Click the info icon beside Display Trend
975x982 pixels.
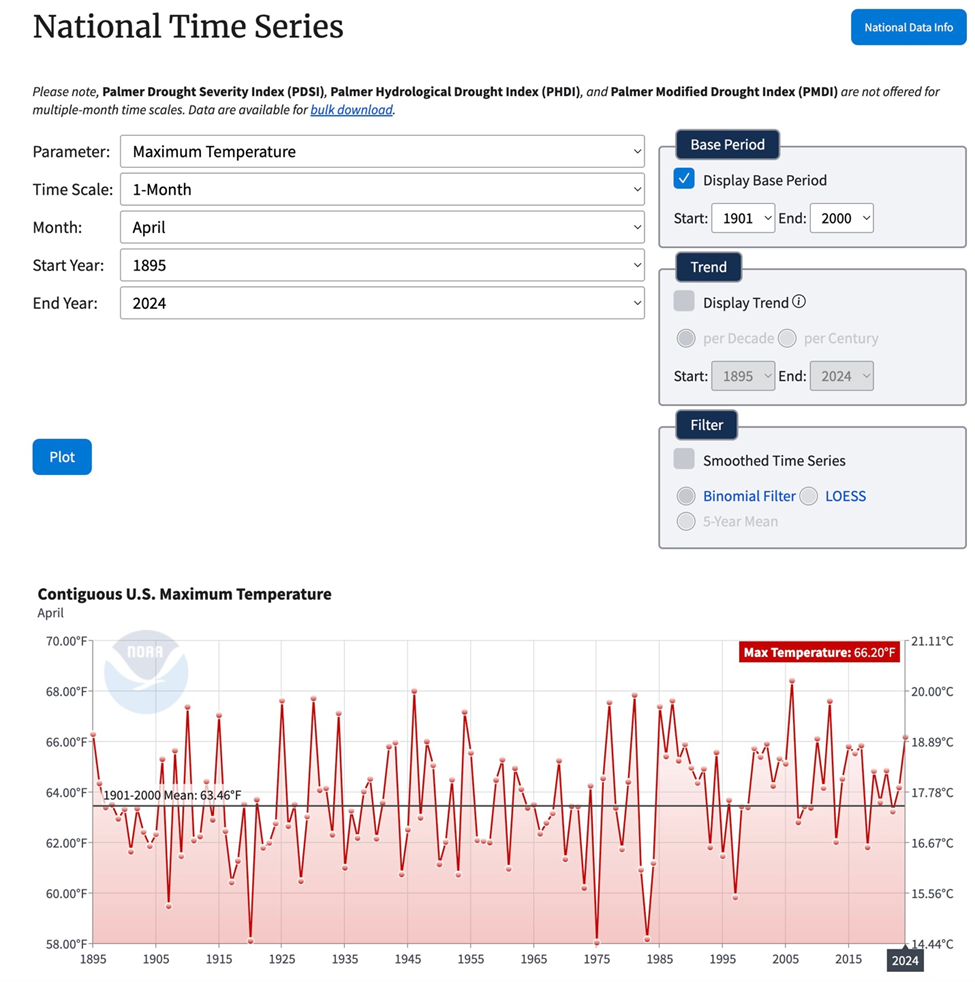[799, 302]
